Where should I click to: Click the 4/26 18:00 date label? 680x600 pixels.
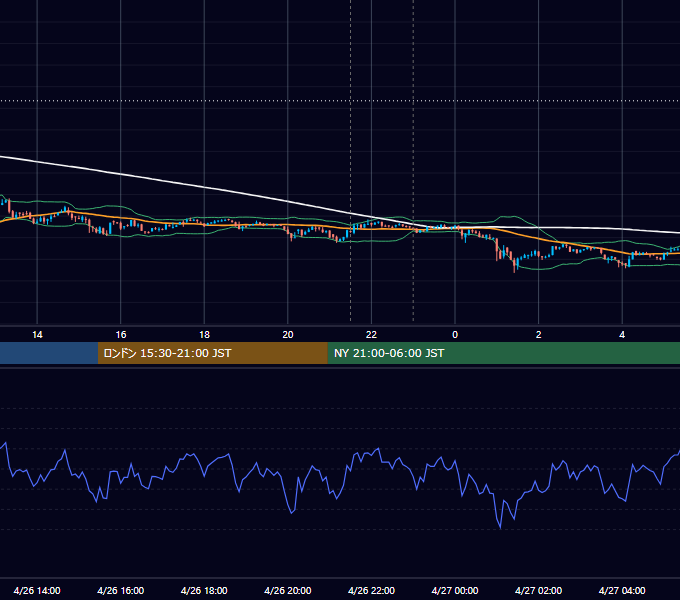[204, 590]
